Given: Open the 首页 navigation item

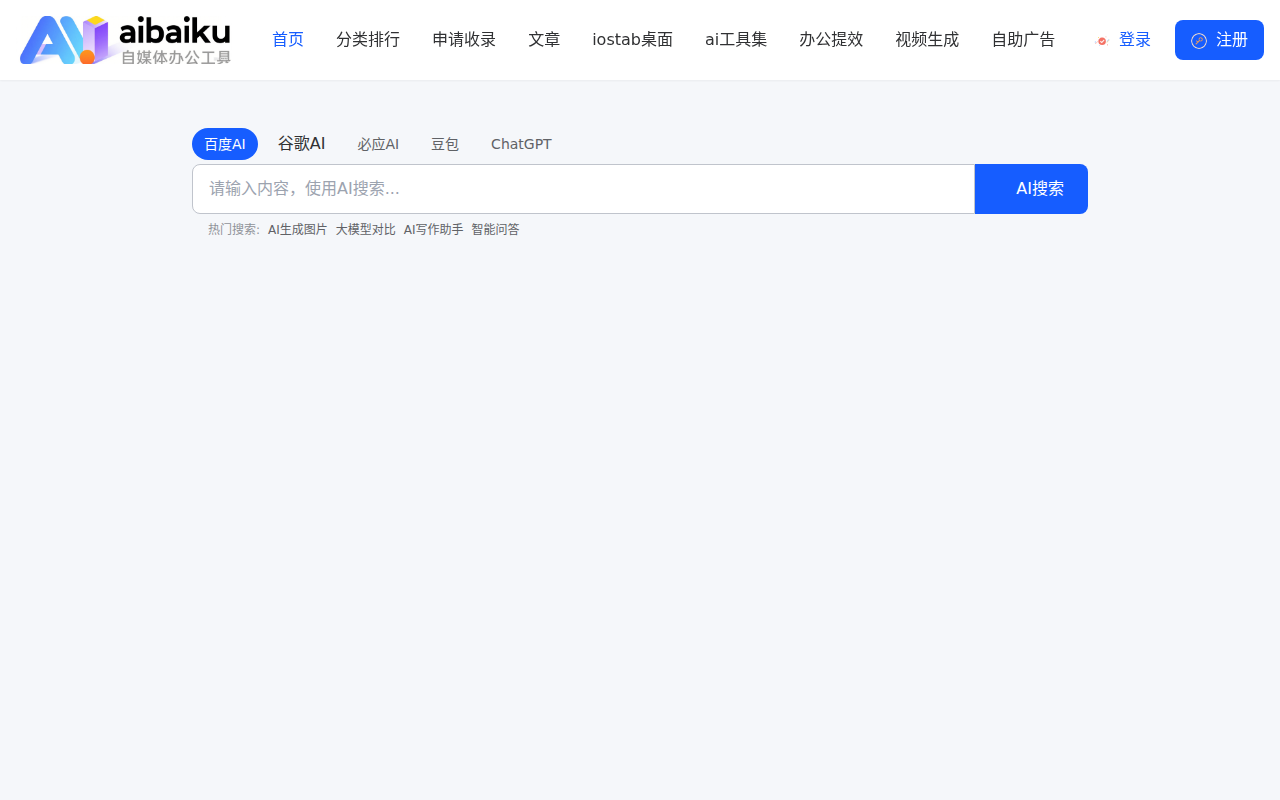Looking at the screenshot, I should (x=287, y=39).
